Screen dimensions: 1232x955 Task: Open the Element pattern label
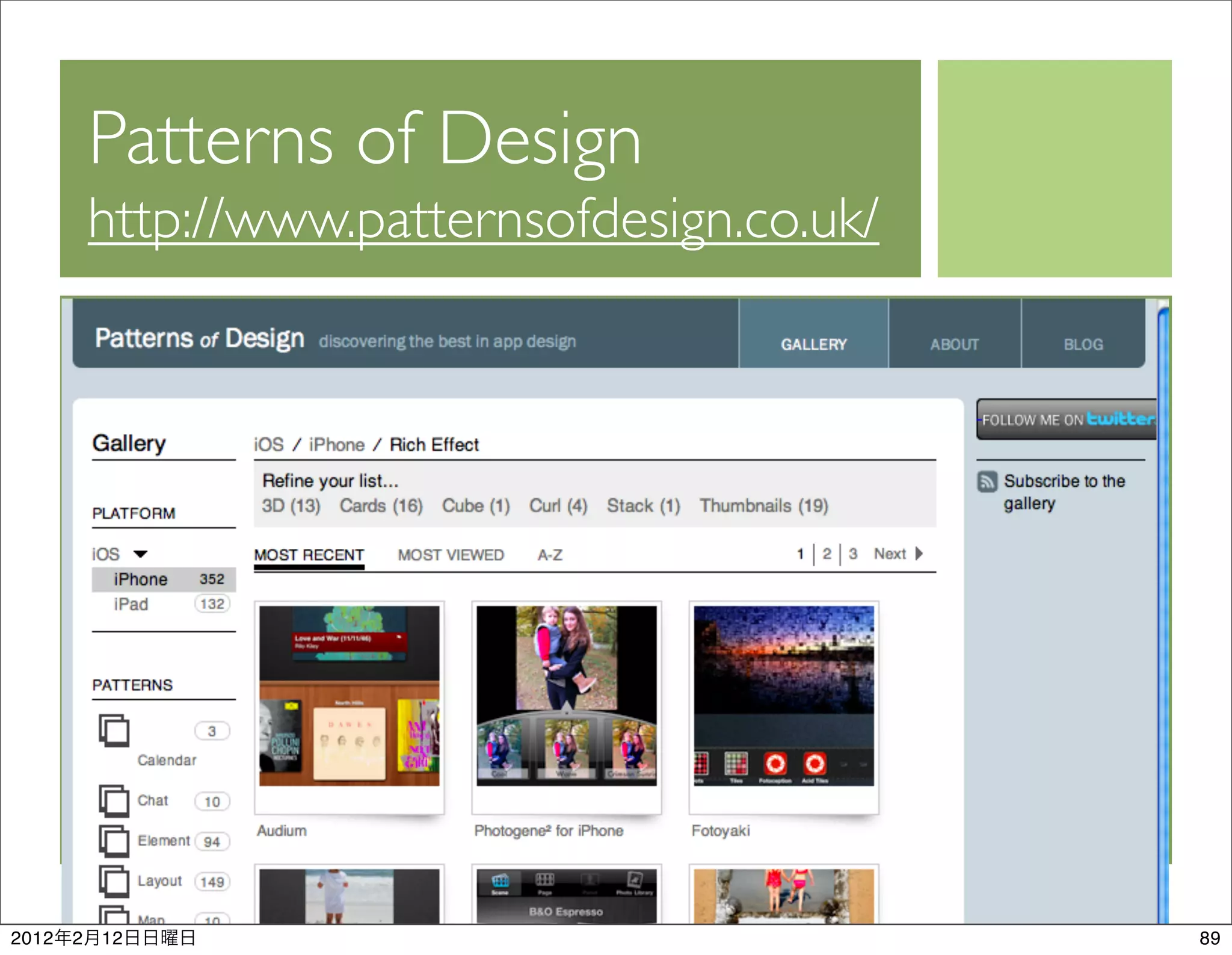164,841
